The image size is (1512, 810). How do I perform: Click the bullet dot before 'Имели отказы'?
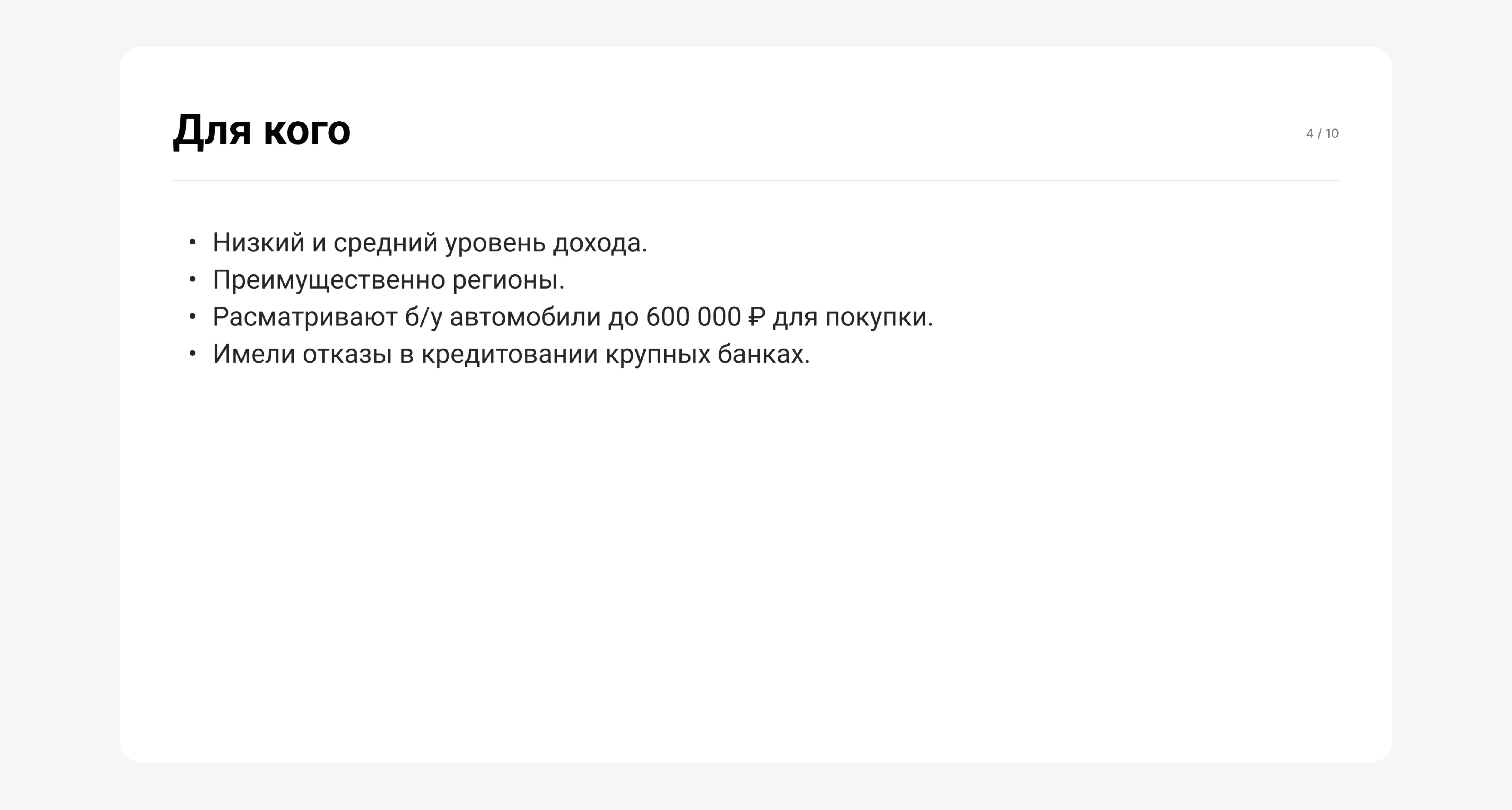[192, 354]
